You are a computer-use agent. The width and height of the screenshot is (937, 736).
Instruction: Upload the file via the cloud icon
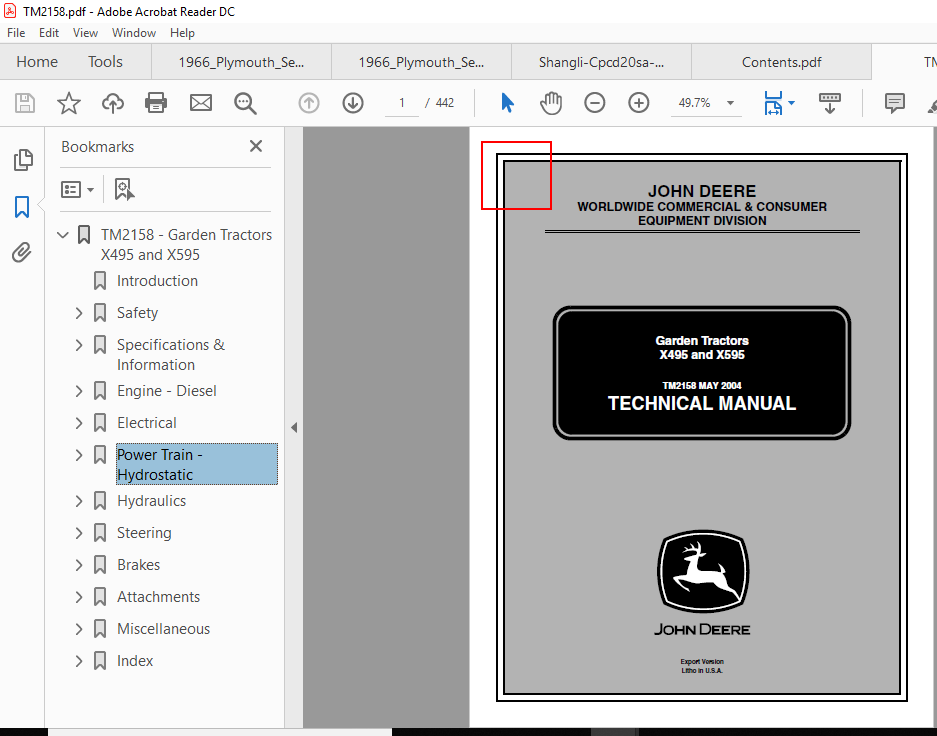pyautogui.click(x=112, y=103)
